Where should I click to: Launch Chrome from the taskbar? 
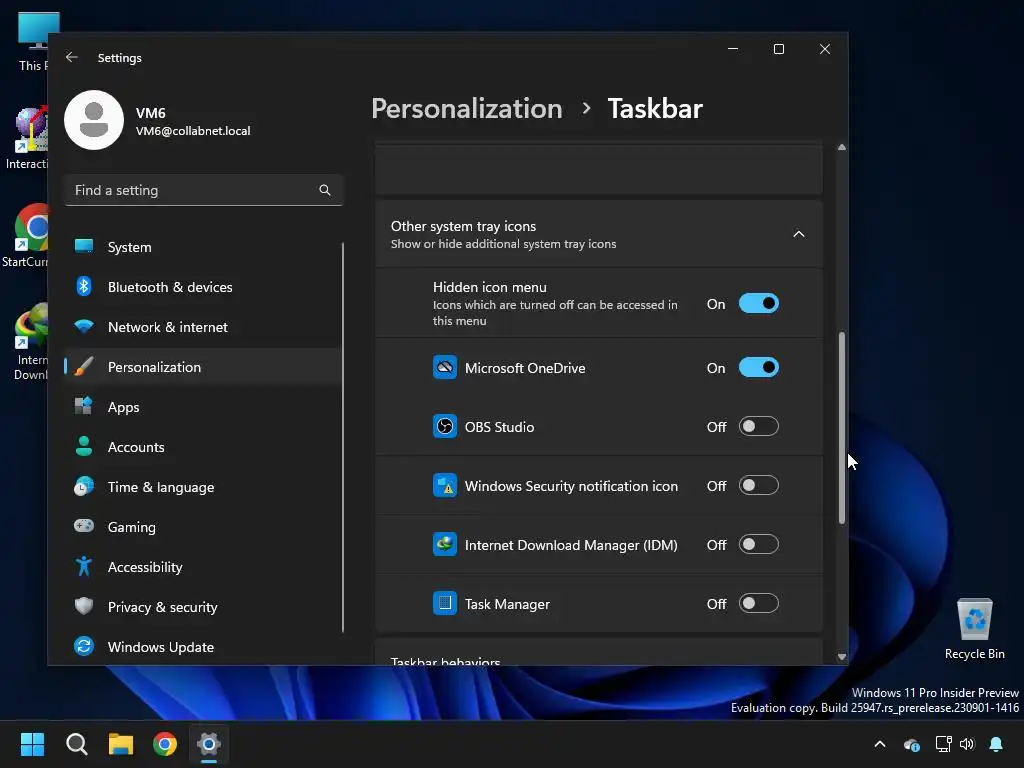tap(165, 744)
